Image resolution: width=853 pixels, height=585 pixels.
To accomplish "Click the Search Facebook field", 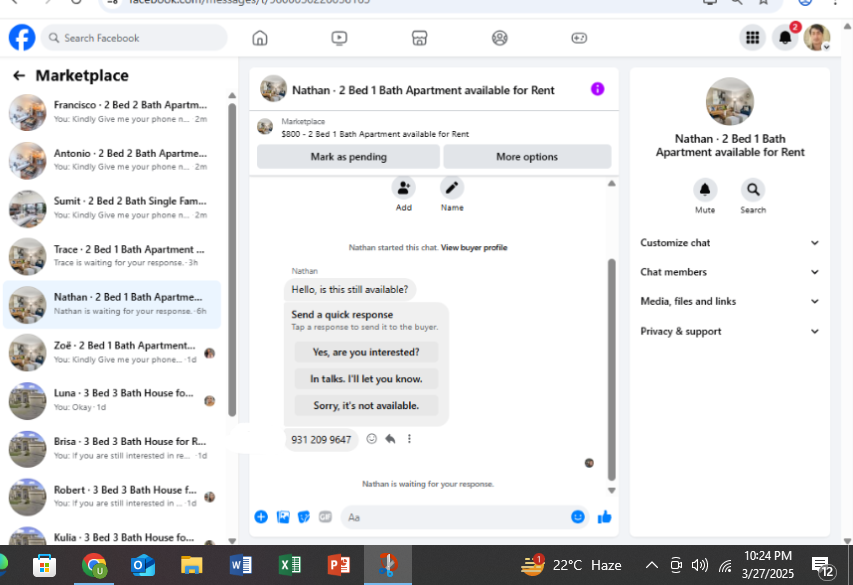I will 134,38.
